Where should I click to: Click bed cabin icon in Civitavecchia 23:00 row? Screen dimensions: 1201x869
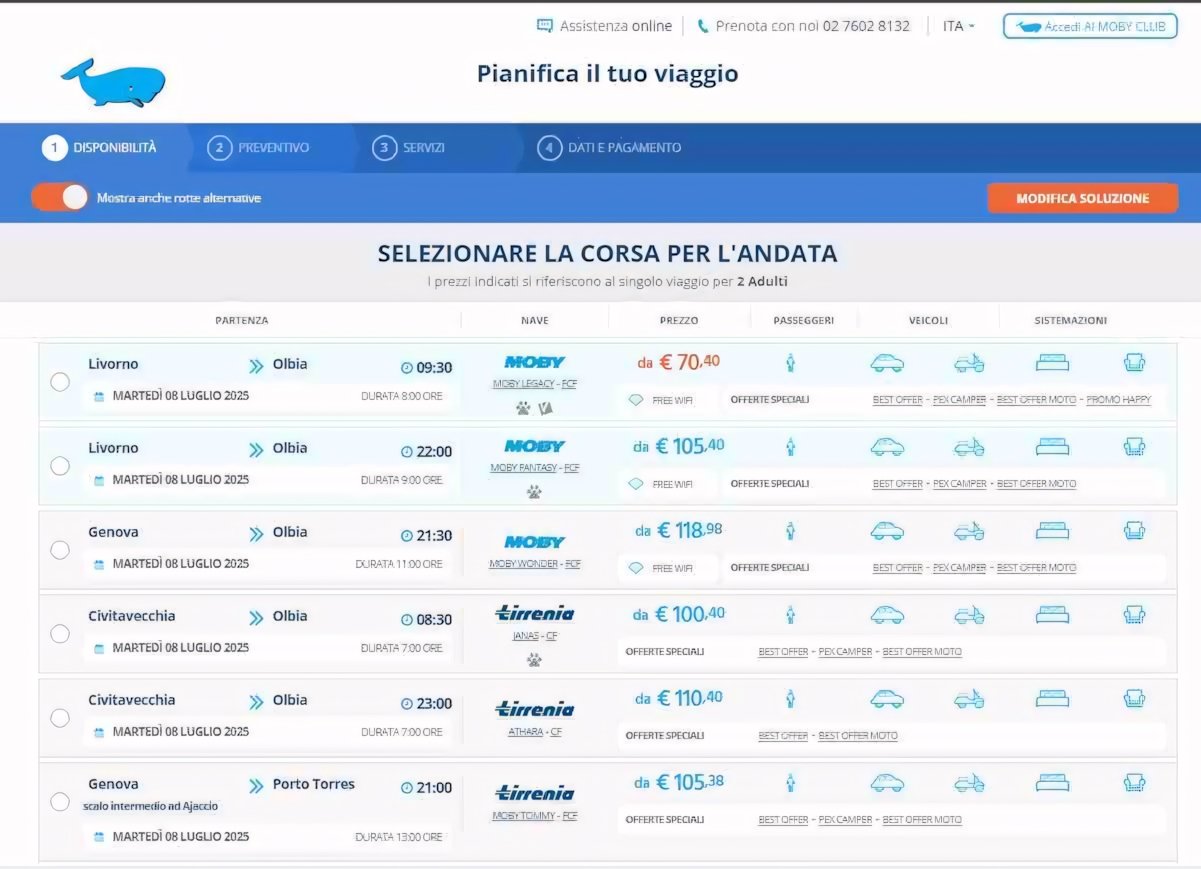click(x=1052, y=699)
